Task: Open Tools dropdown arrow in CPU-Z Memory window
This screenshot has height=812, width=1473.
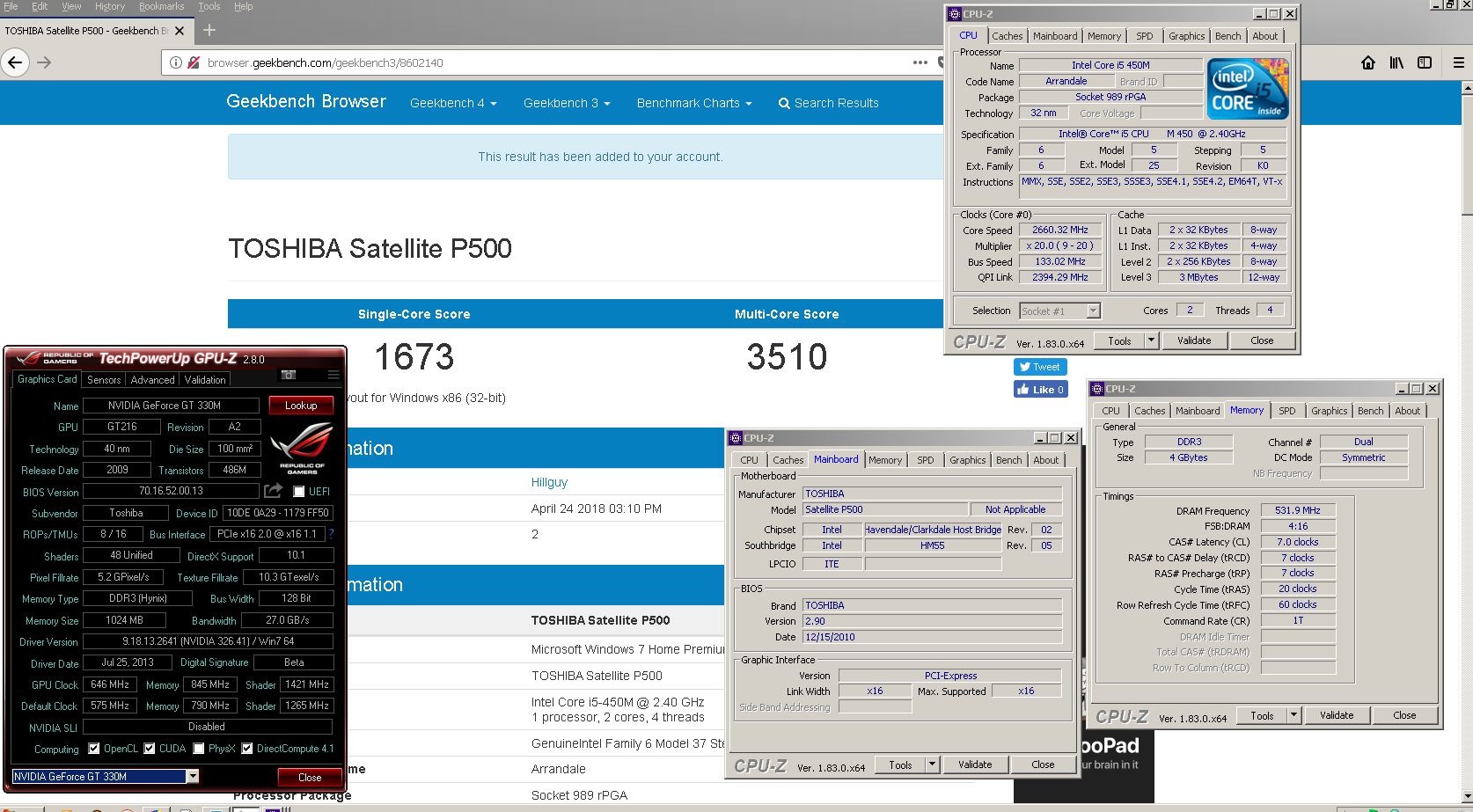Action: (1293, 715)
